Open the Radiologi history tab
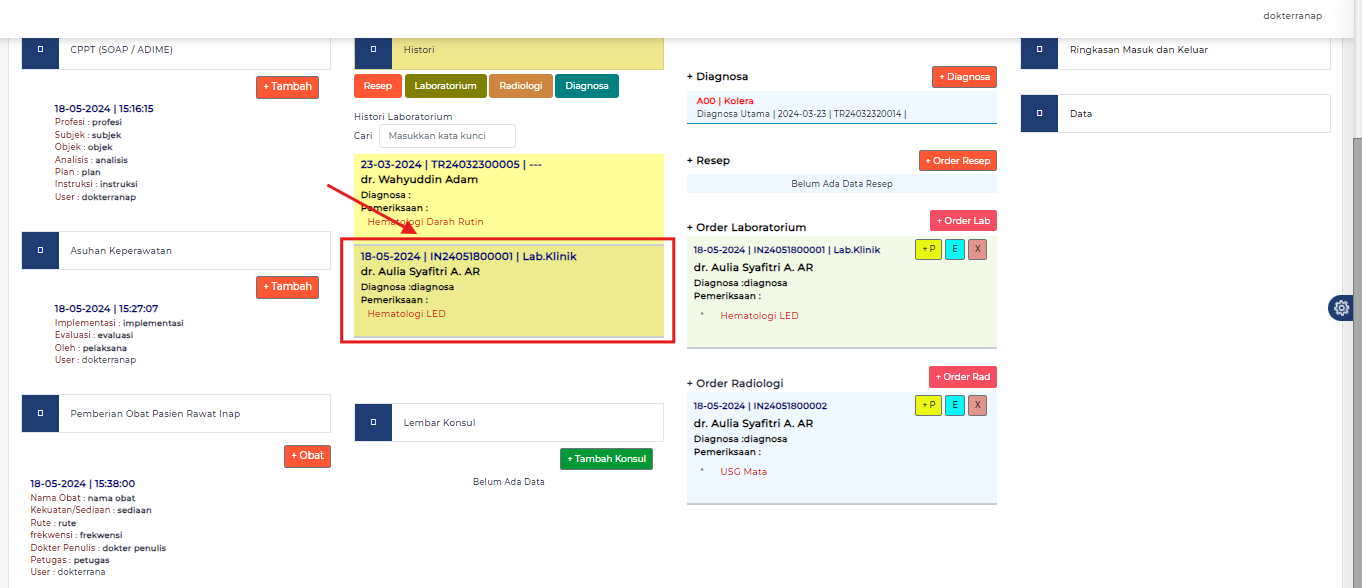This screenshot has height=588, width=1362. pyautogui.click(x=520, y=86)
